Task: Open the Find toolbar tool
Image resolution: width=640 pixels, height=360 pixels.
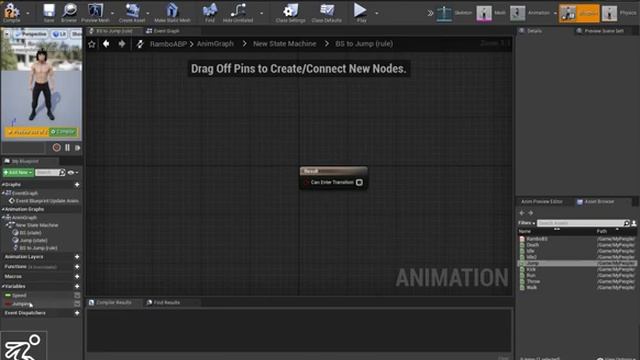Action: pos(210,12)
